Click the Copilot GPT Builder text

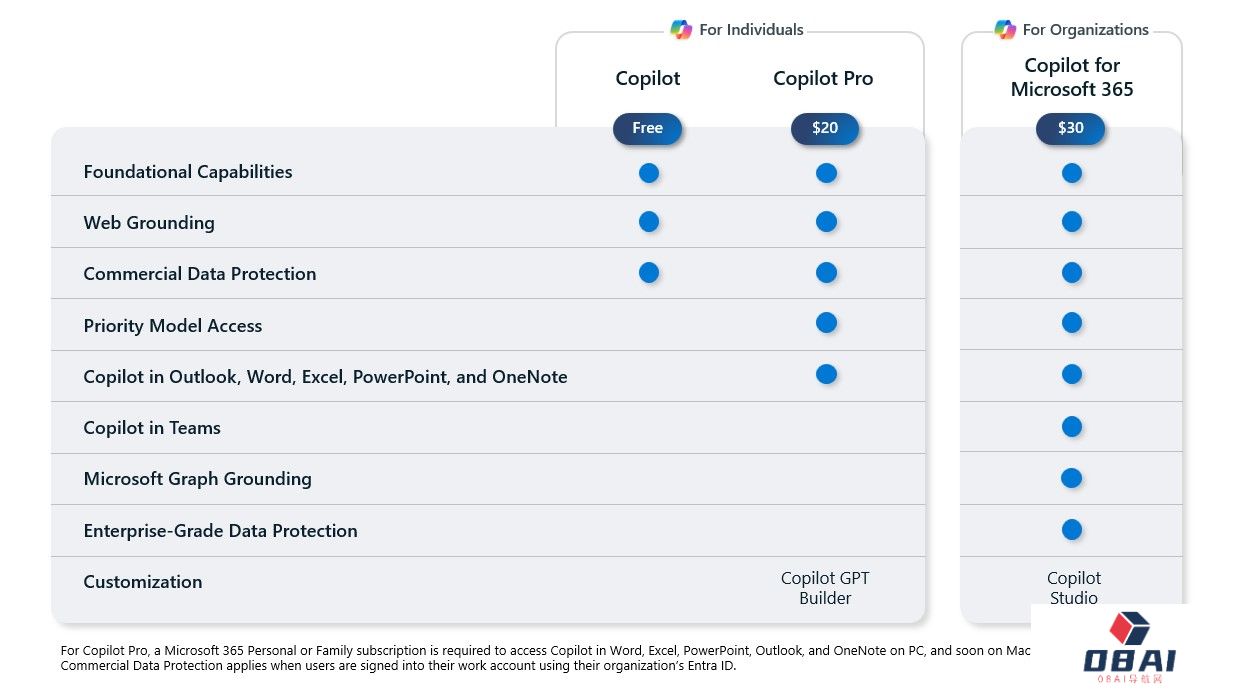point(825,588)
